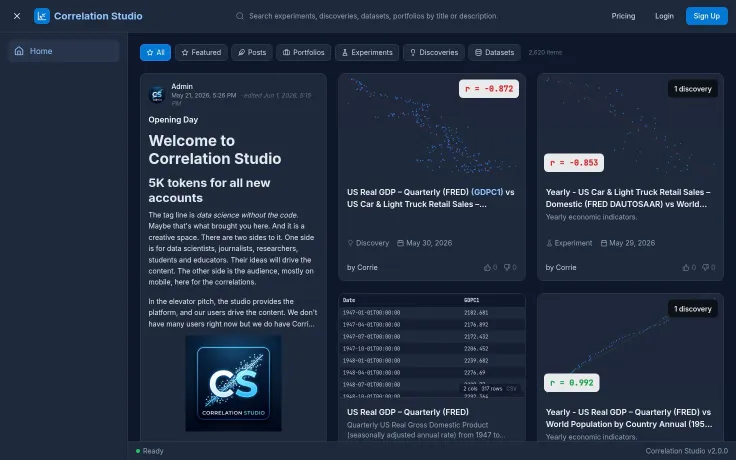Click the calendar icon next to May 30, 2026
The image size is (736, 460).
point(400,243)
